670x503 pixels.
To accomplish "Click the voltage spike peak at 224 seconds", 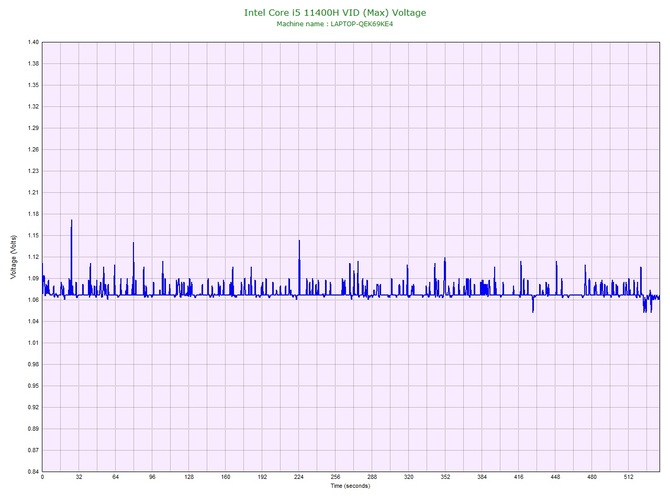I will tap(299, 241).
